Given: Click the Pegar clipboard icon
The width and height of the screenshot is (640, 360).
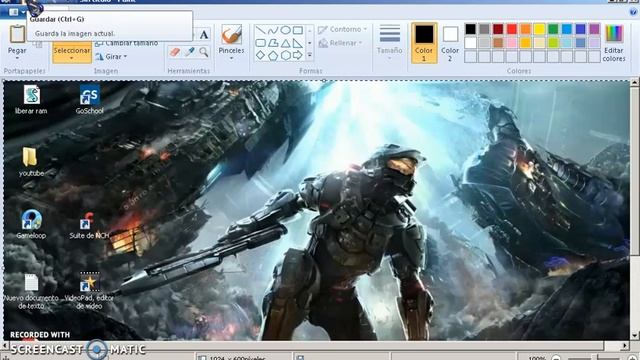Looking at the screenshot, I should 17,34.
